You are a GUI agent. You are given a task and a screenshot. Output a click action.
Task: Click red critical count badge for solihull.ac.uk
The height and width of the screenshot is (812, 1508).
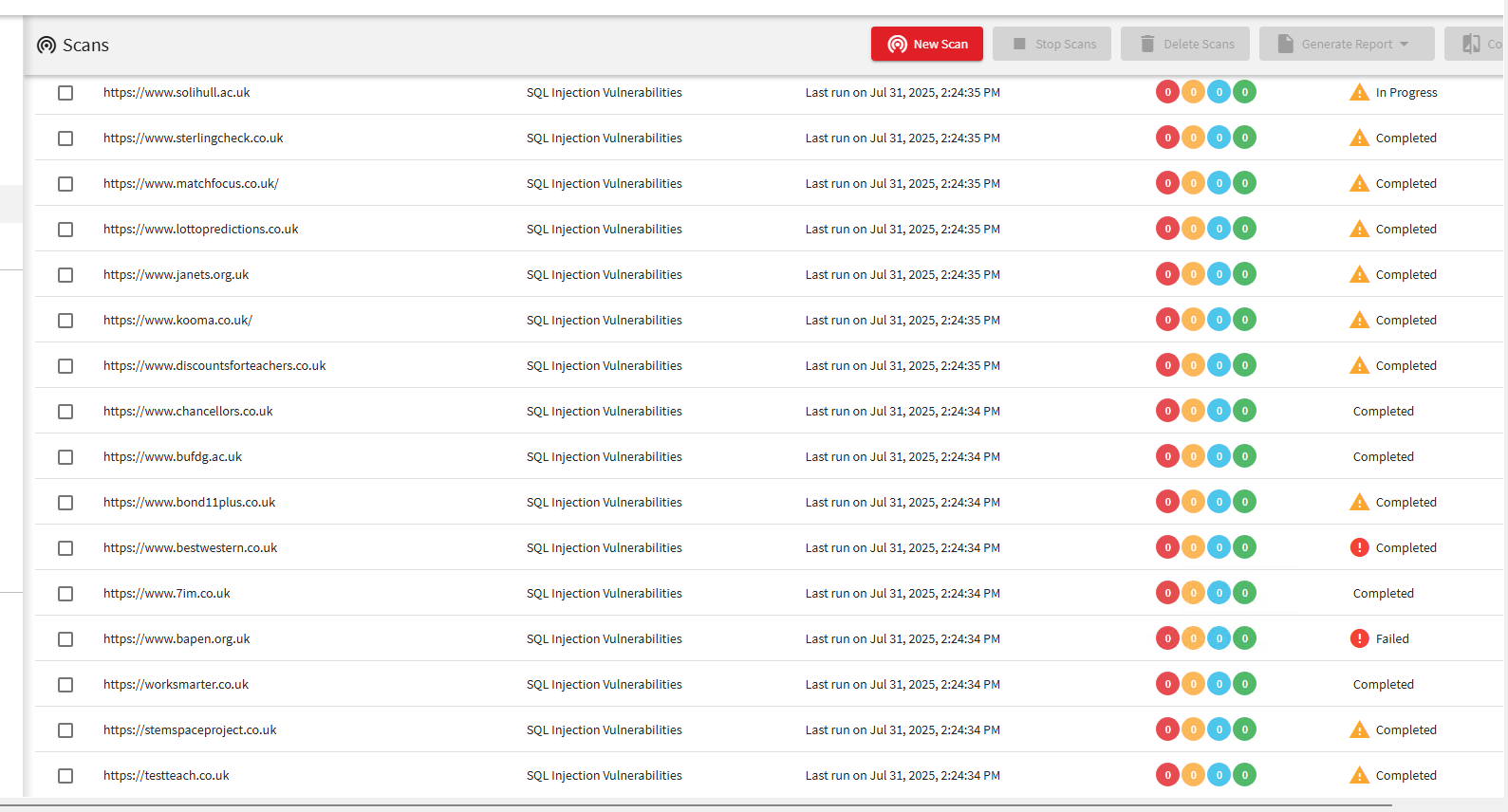pos(1167,92)
